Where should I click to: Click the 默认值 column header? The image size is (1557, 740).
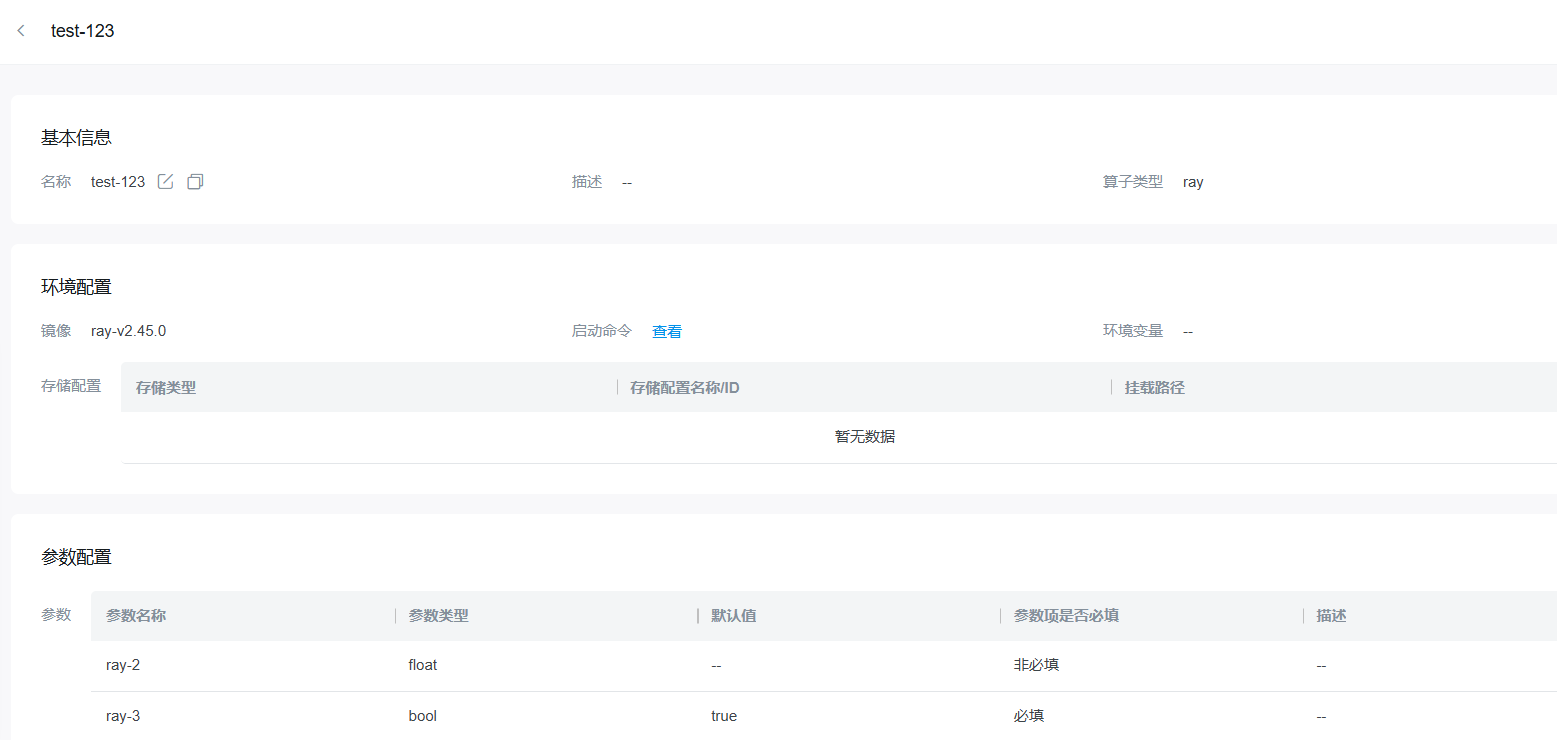click(734, 616)
